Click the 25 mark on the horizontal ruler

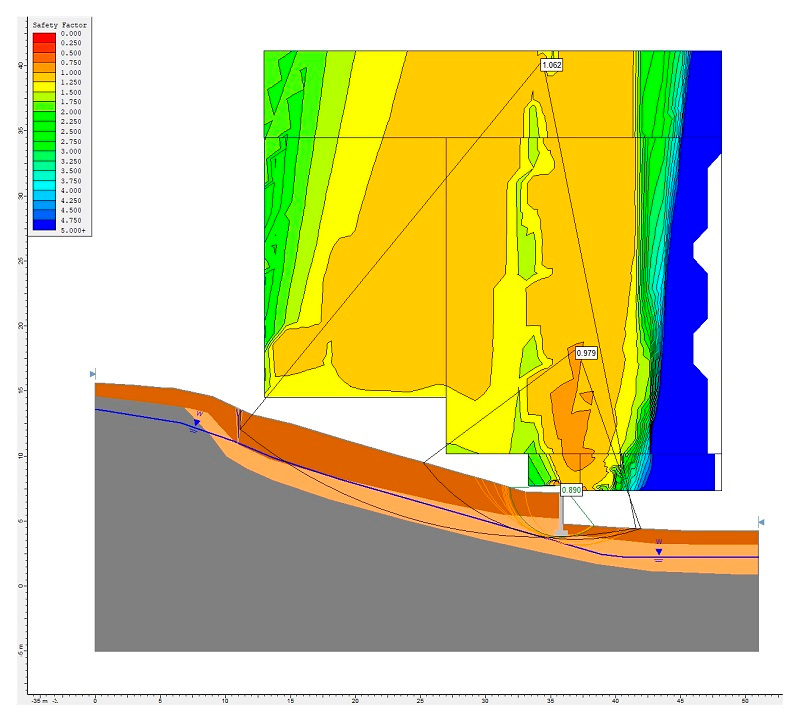pos(420,701)
